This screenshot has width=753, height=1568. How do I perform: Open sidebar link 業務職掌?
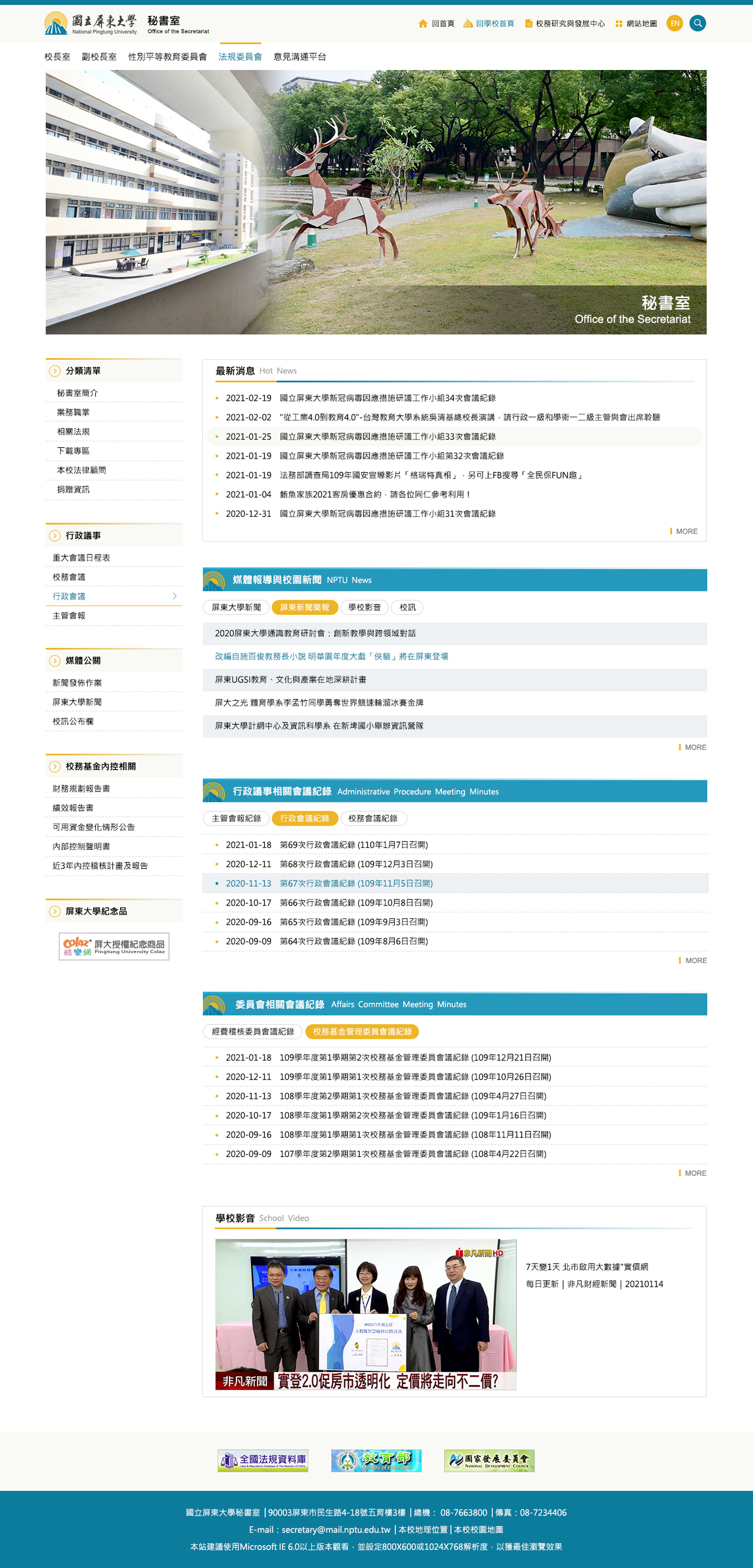coord(73,413)
